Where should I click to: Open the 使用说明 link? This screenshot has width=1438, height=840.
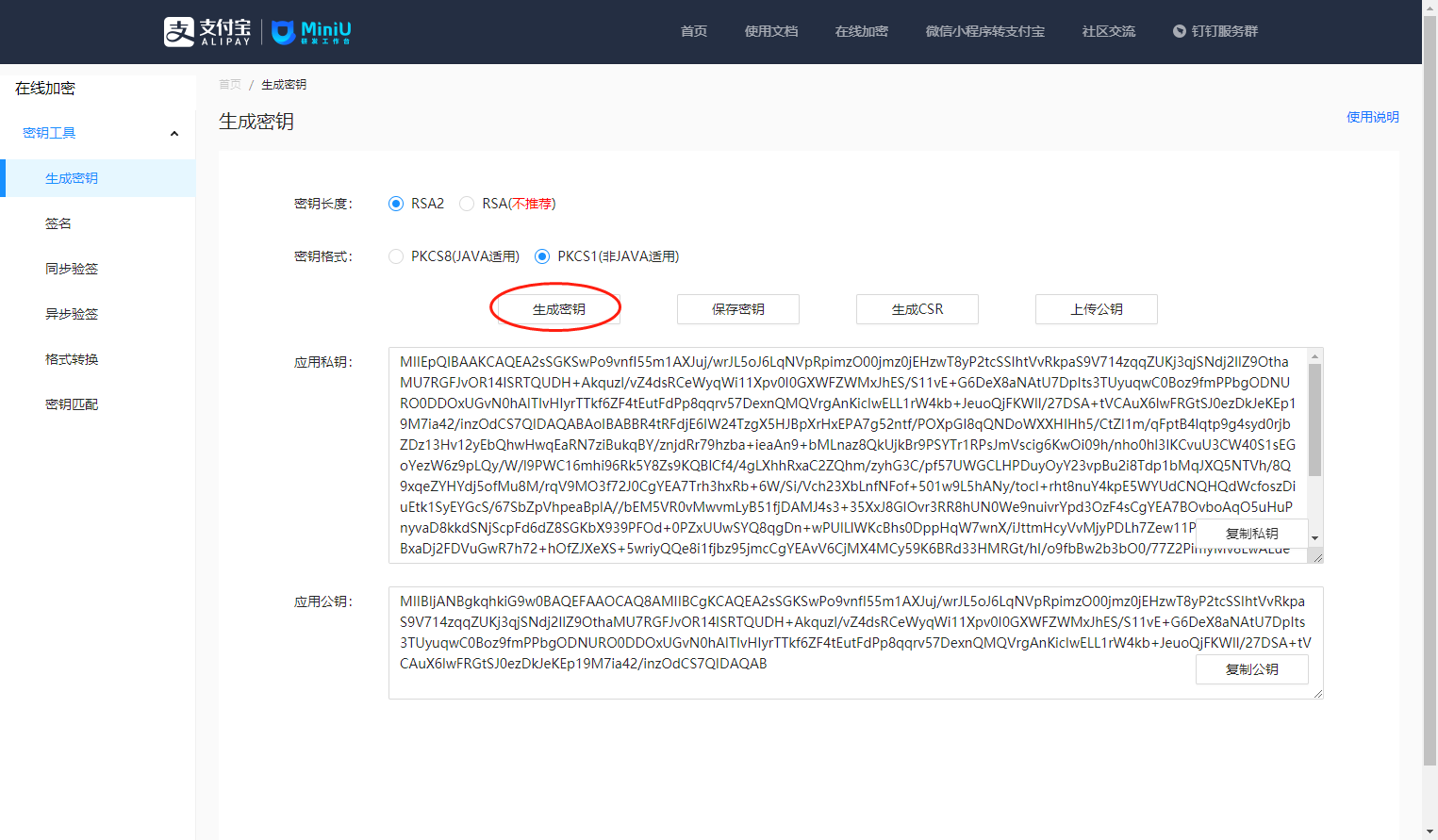[x=1372, y=117]
